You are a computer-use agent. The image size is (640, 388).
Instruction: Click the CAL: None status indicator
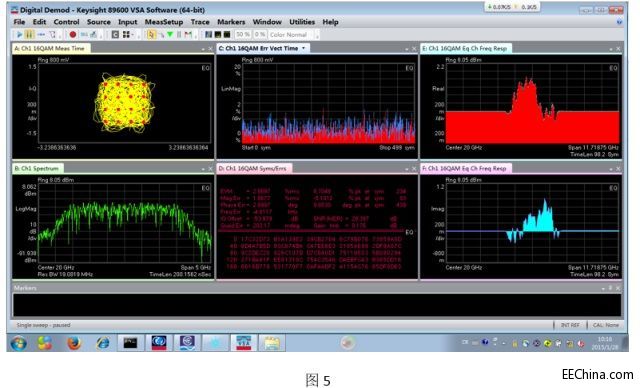606,325
